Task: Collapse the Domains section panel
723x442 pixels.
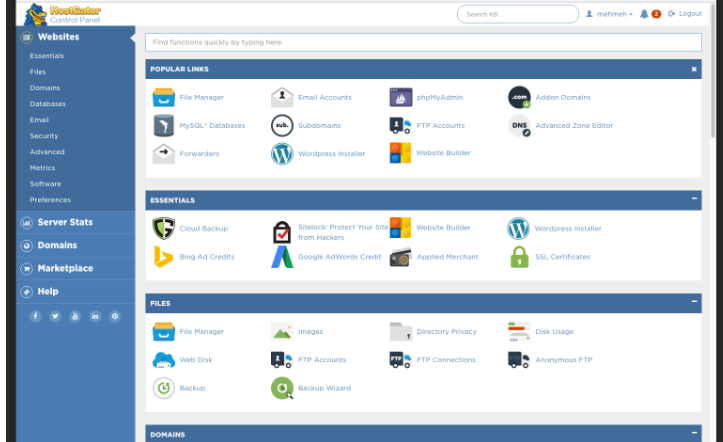Action: 694,433
